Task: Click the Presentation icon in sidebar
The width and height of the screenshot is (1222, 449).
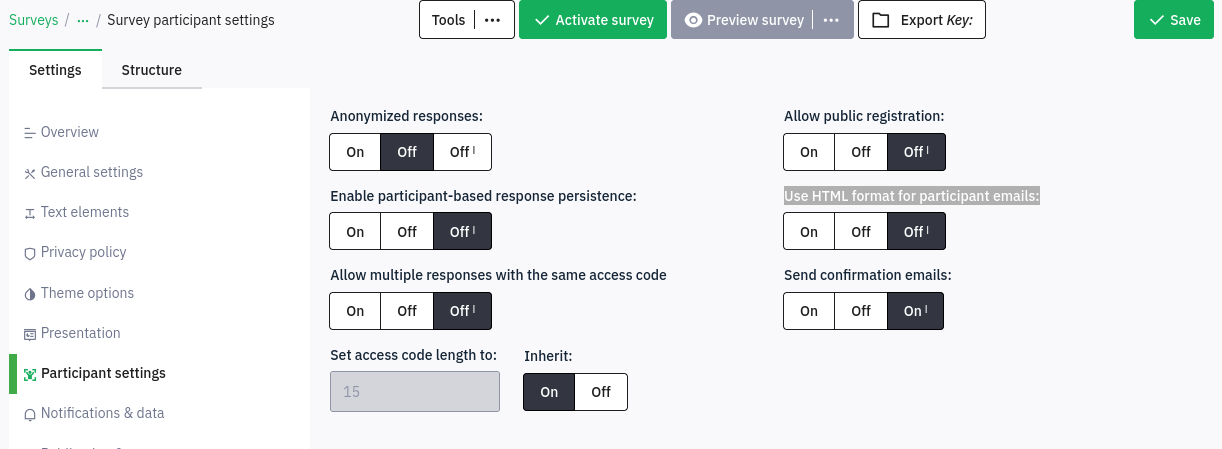Action: pyautogui.click(x=30, y=334)
